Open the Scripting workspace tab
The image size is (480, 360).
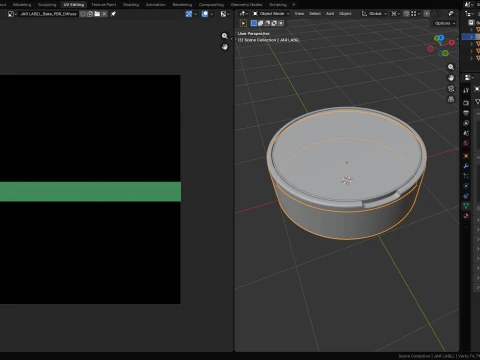(x=278, y=5)
